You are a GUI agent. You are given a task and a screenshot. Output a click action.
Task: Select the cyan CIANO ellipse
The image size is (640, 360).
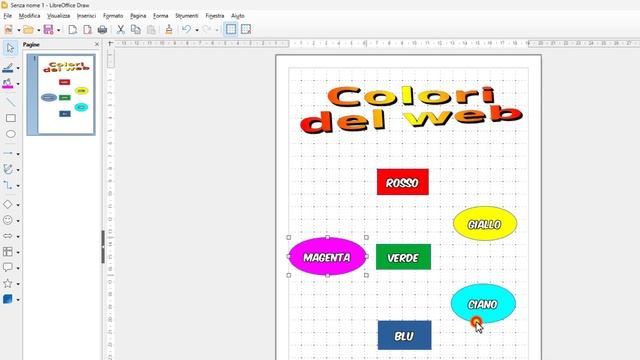click(x=483, y=304)
